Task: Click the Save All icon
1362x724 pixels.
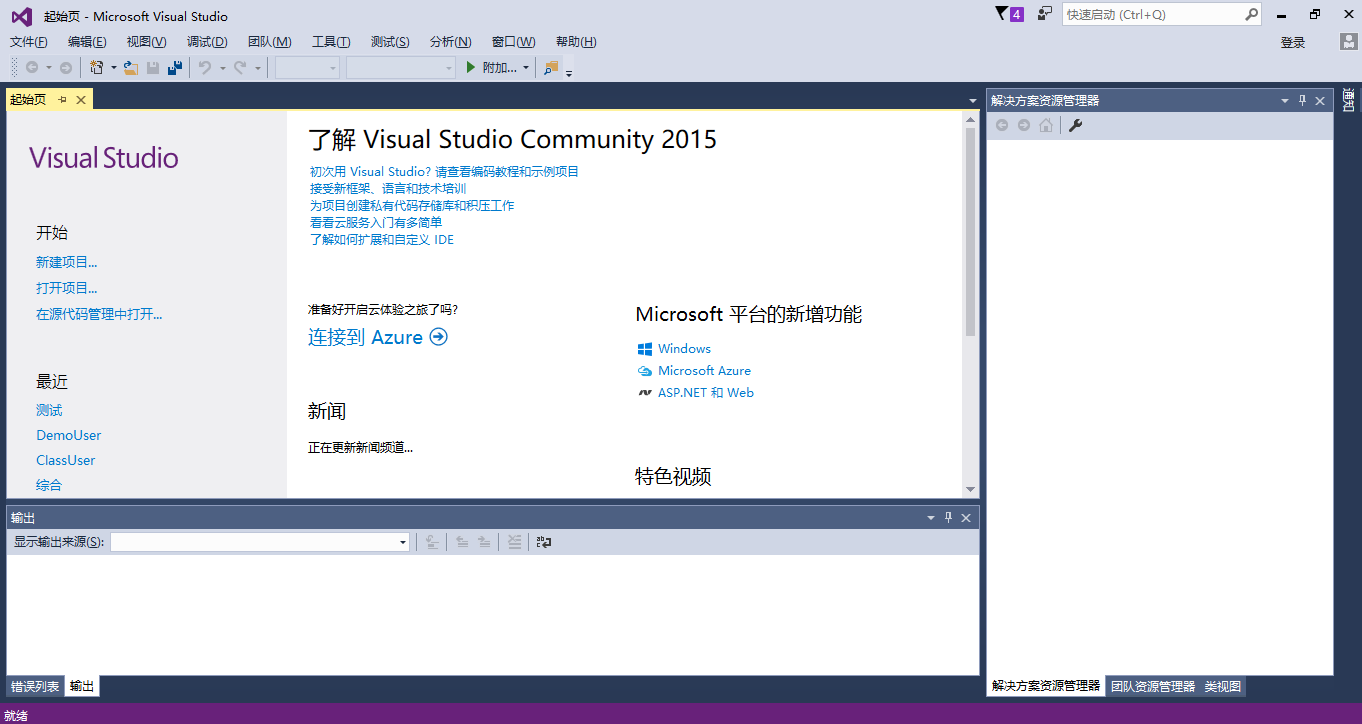Action: tap(175, 68)
